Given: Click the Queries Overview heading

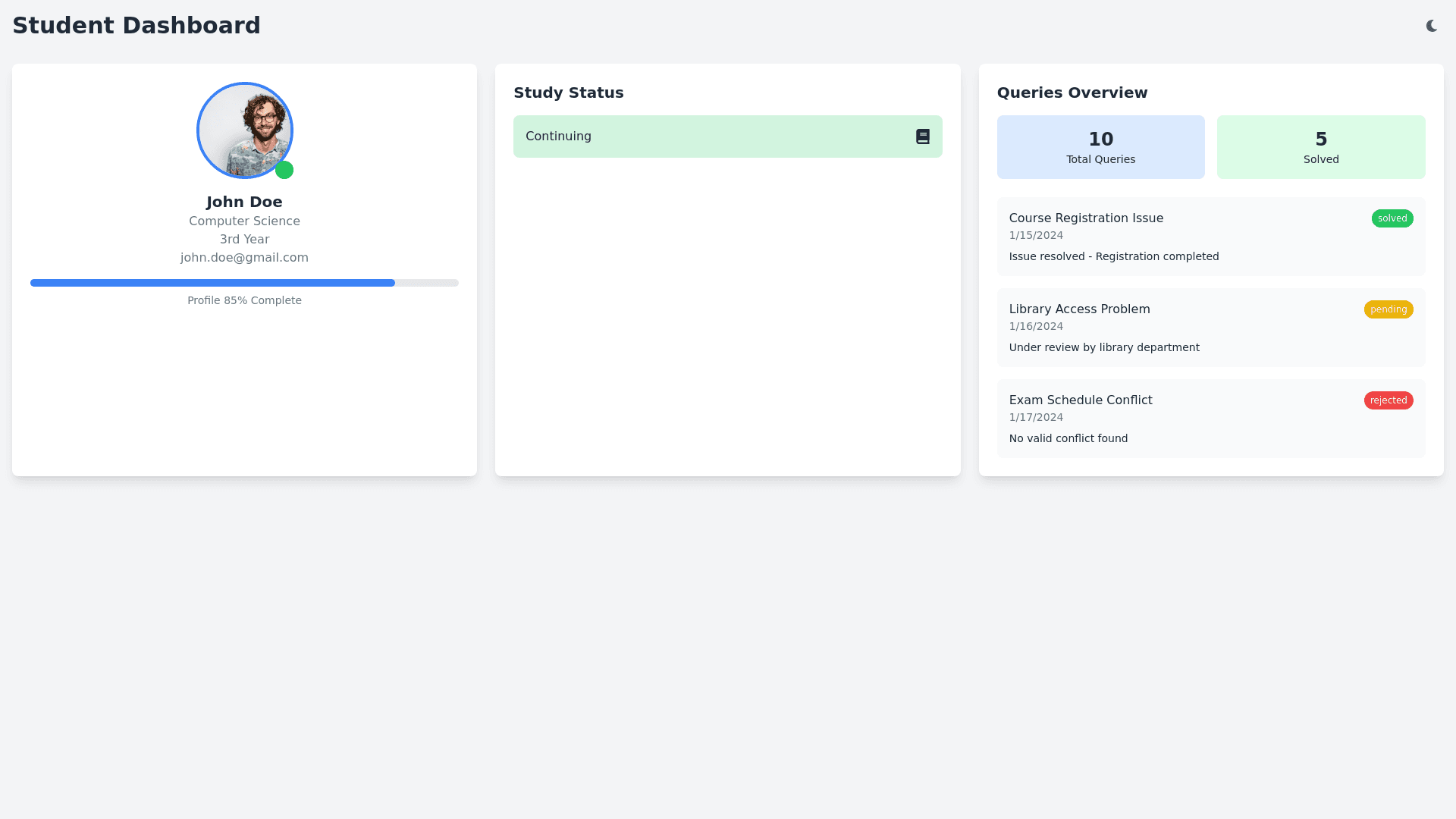Looking at the screenshot, I should 1072,93.
